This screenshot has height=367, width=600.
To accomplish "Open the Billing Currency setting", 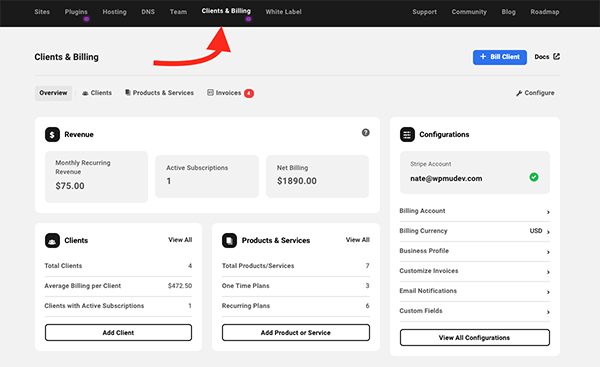I will [474, 231].
